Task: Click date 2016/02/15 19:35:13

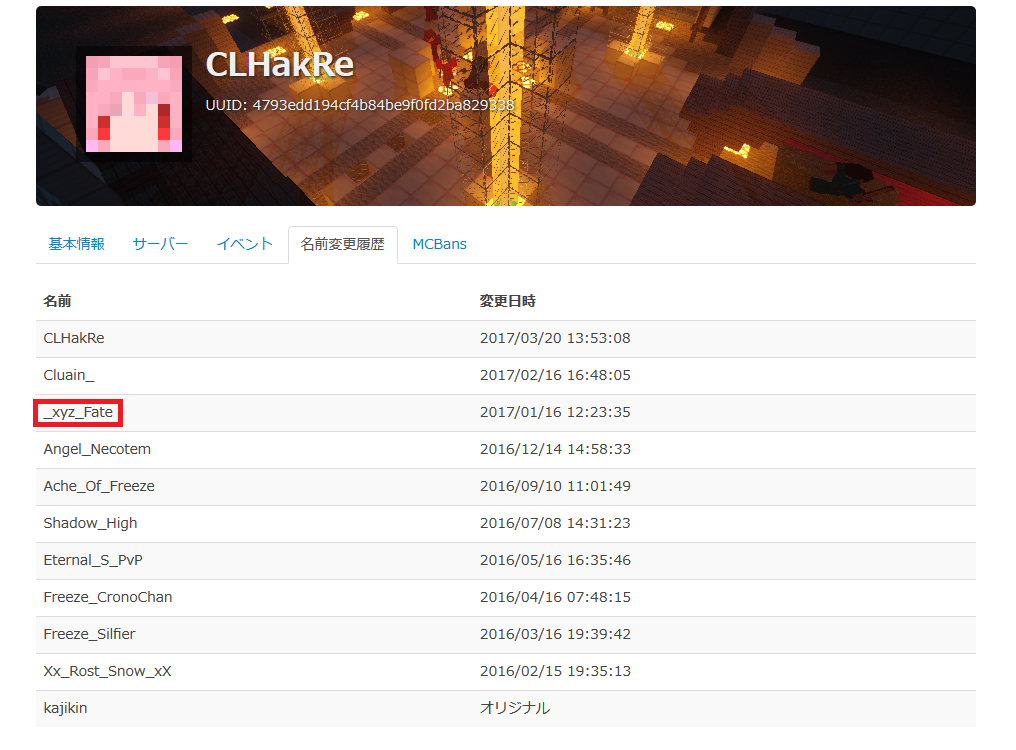Action: click(x=555, y=671)
